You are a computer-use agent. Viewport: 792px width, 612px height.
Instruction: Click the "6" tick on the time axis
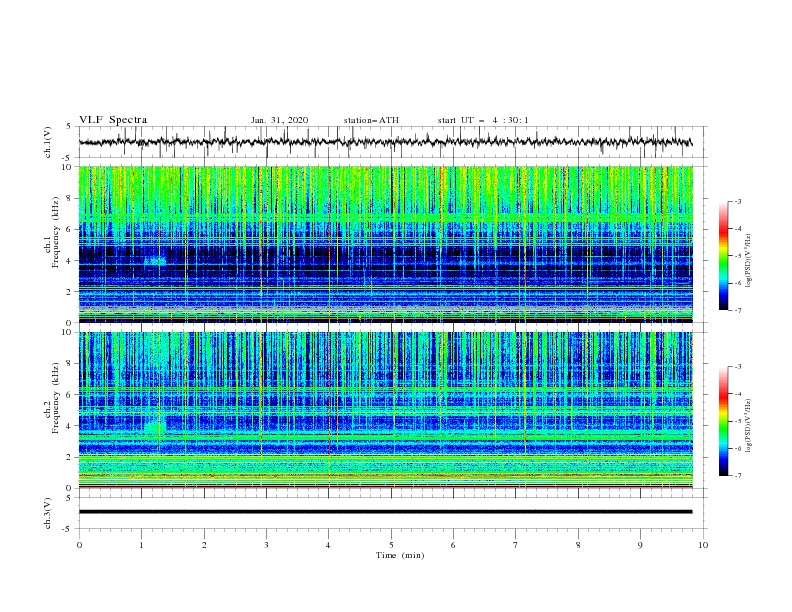453,545
